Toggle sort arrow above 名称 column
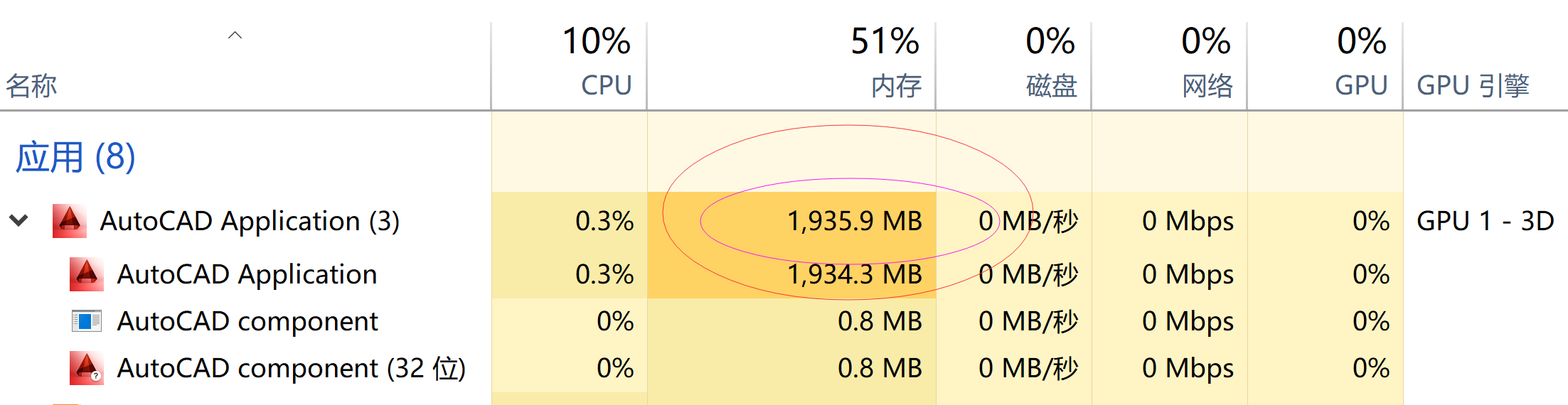 click(235, 35)
